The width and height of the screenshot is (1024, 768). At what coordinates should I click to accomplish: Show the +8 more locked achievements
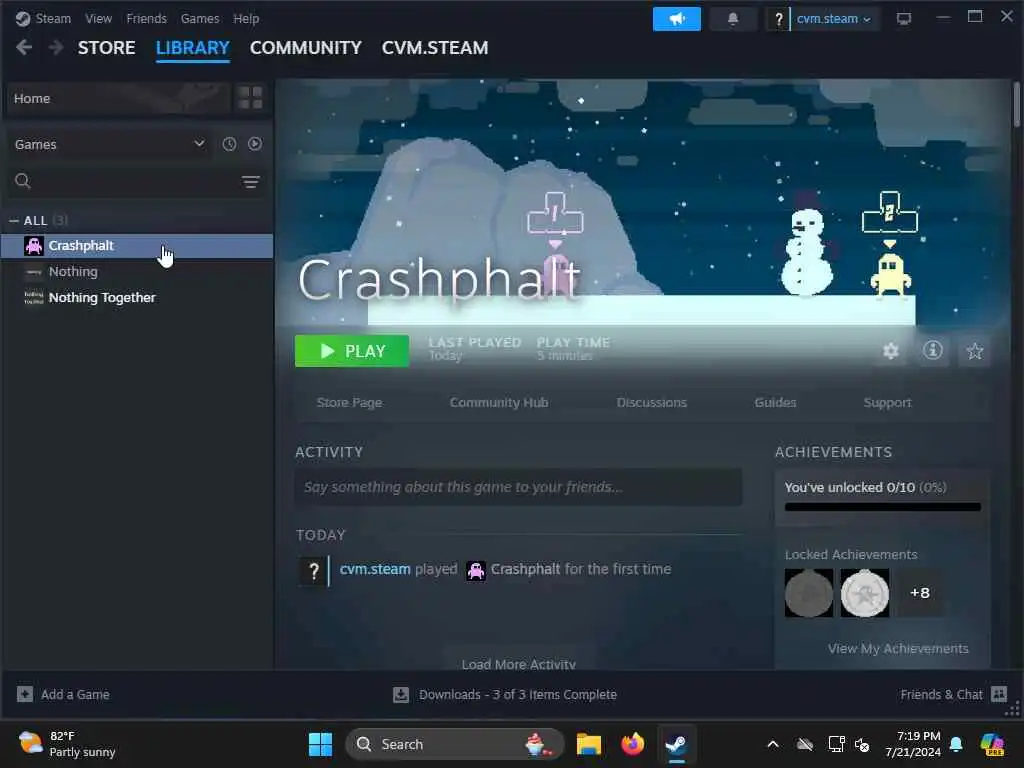tap(920, 593)
